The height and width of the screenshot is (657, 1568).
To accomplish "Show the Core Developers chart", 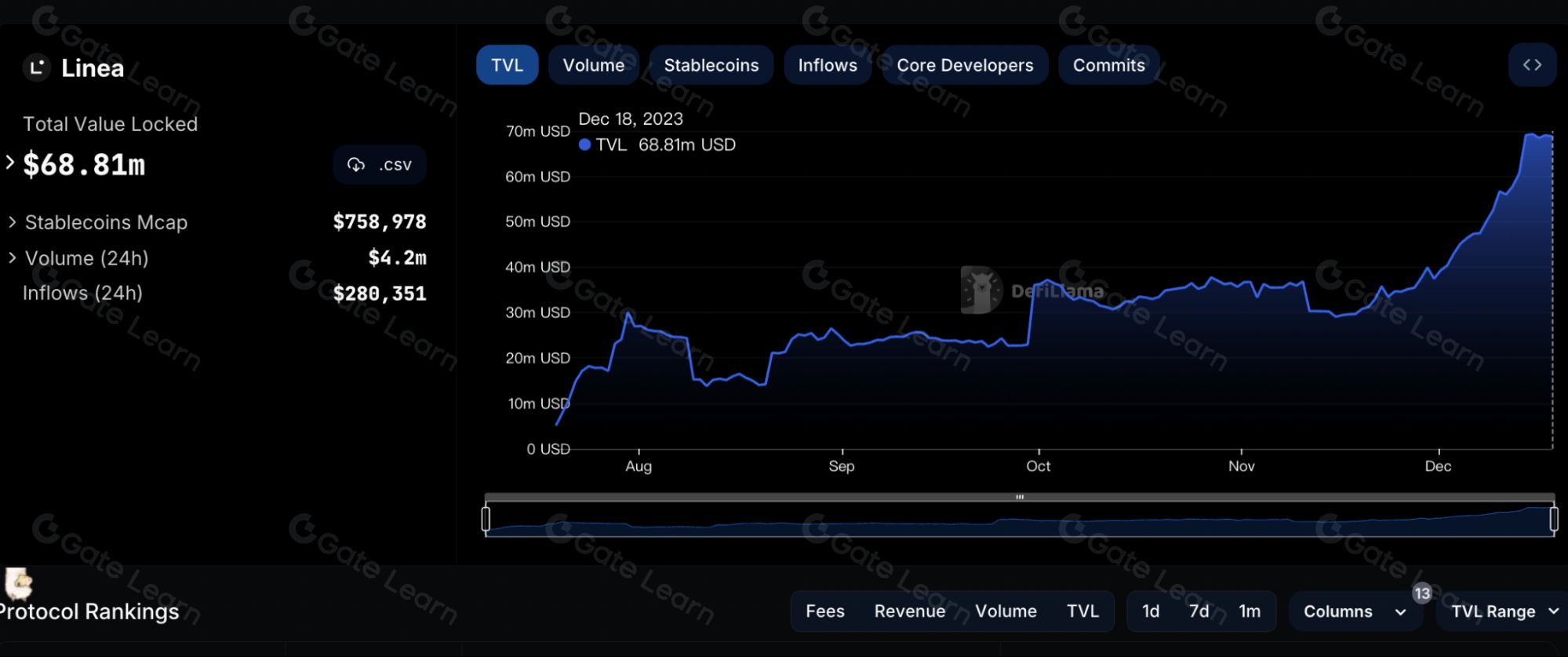I will [x=964, y=65].
